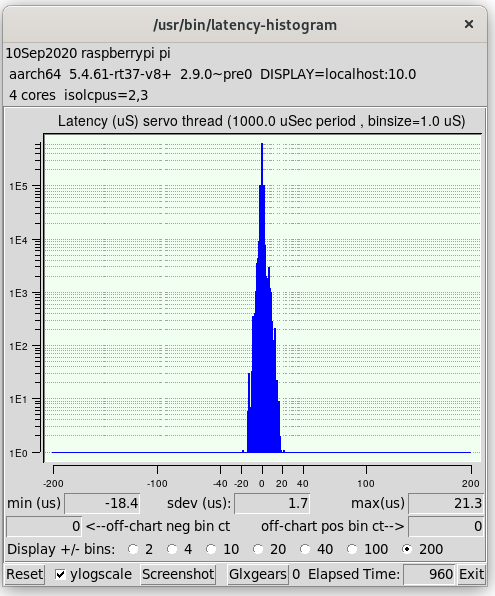Click the off-chart pos bin count field
This screenshot has height=596, width=495.
pos(446,526)
